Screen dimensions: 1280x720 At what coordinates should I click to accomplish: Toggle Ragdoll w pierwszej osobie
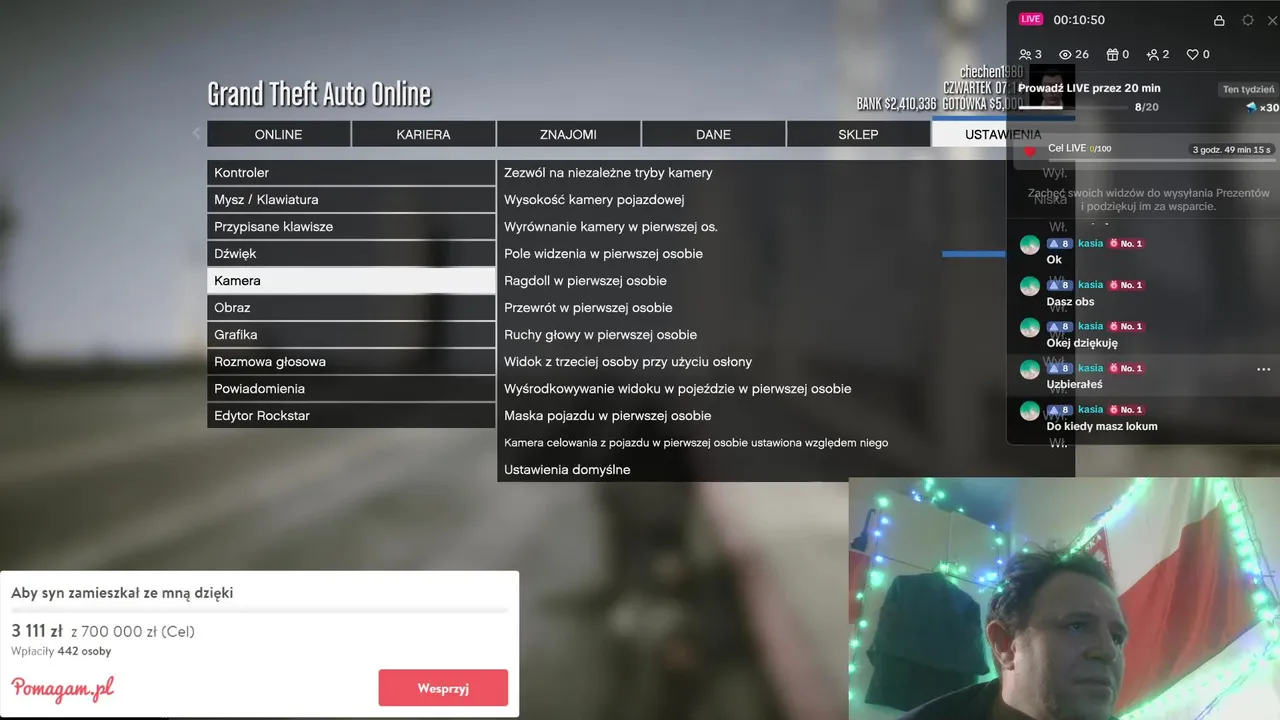tap(786, 280)
